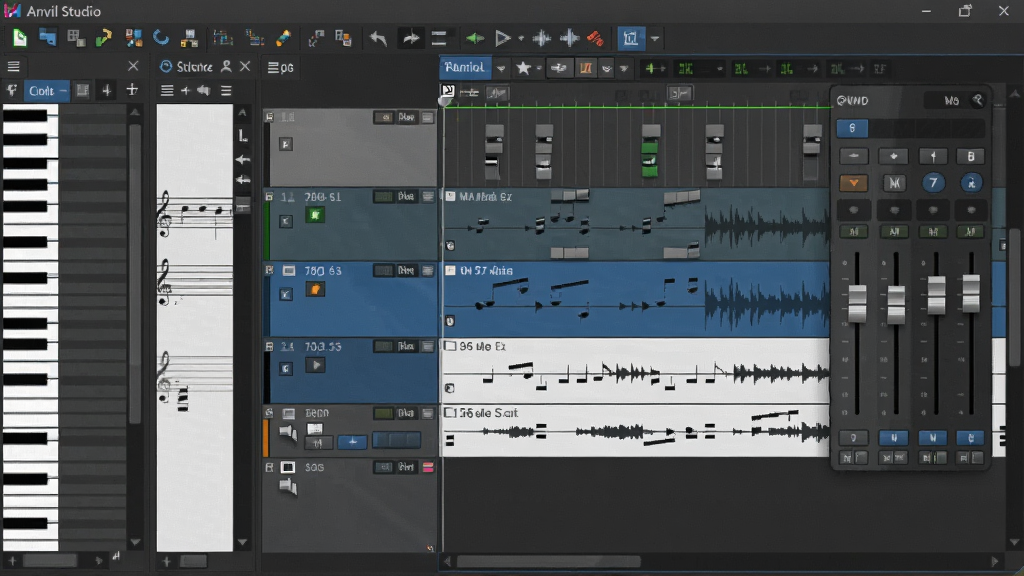
Task: Expand the Coit dropdown in the piano panel
Action: click(46, 91)
